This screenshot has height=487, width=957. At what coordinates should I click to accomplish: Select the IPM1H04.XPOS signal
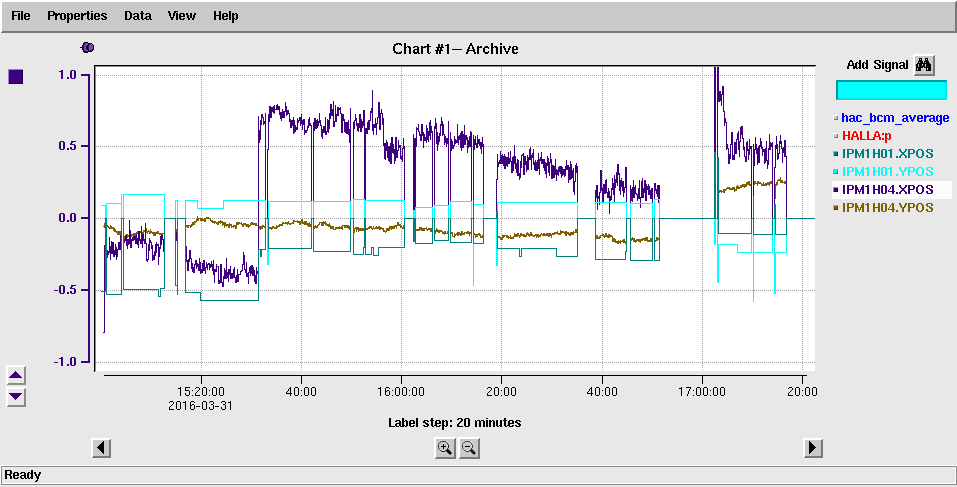pos(887,190)
